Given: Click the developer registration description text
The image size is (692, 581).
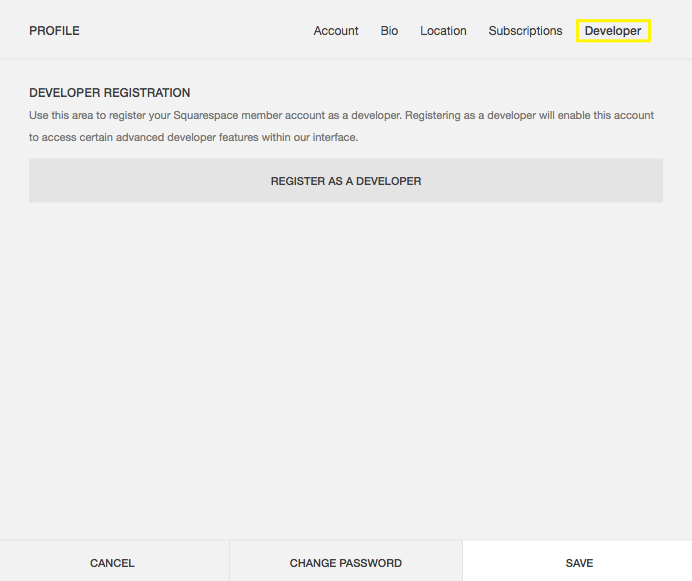Looking at the screenshot, I should coord(341,126).
